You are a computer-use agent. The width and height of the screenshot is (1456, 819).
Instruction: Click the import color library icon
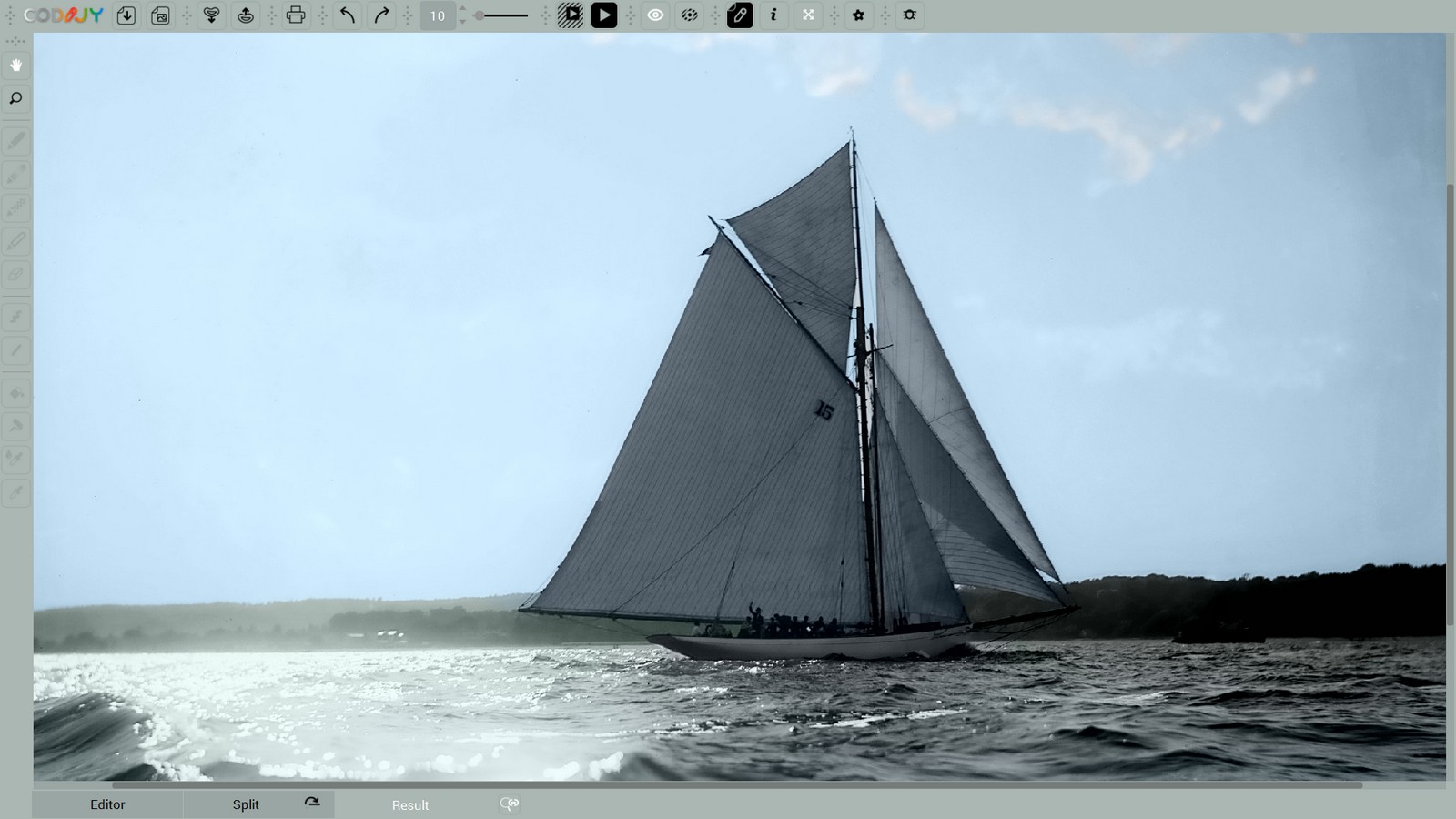tap(211, 15)
